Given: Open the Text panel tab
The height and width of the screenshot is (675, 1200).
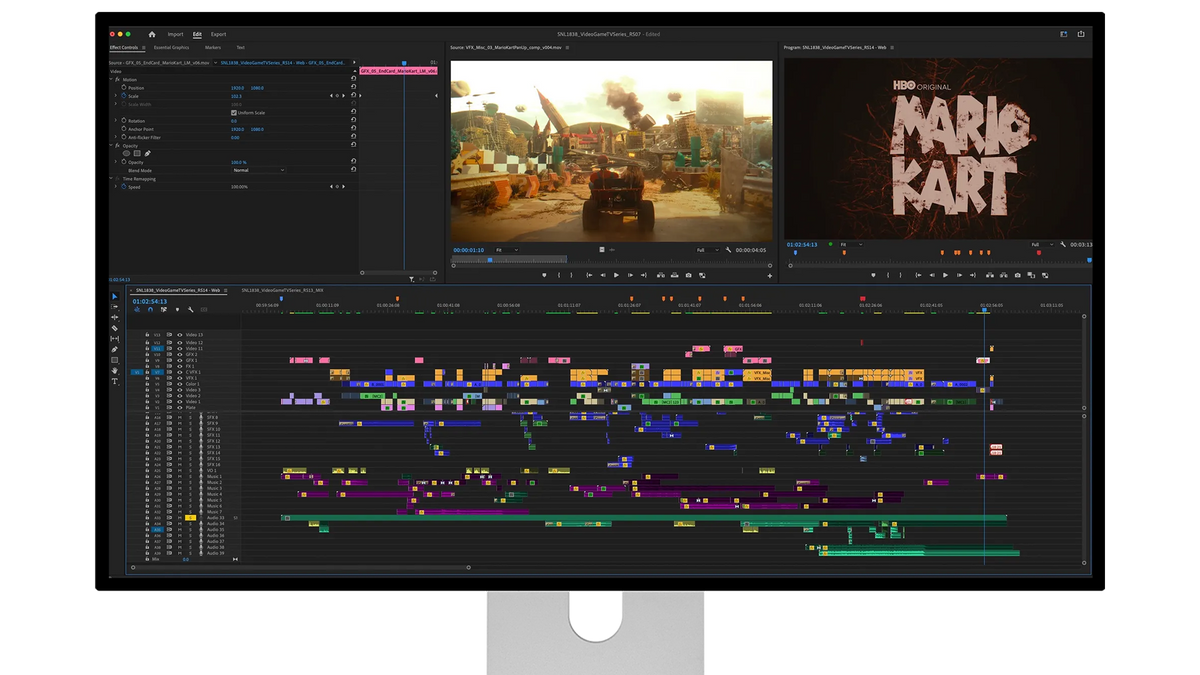Looking at the screenshot, I should pos(240,47).
